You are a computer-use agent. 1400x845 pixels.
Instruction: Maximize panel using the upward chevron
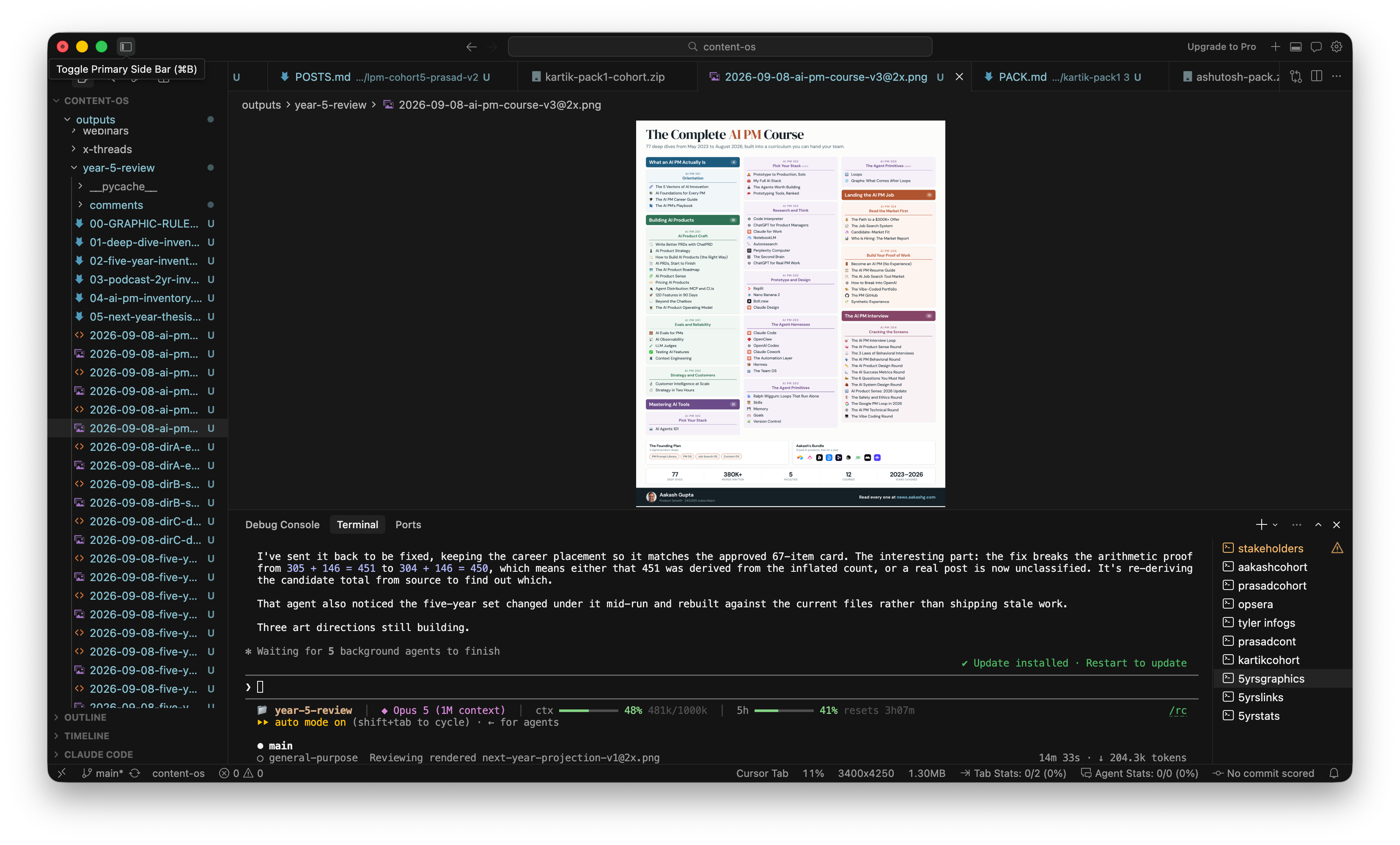(x=1318, y=524)
